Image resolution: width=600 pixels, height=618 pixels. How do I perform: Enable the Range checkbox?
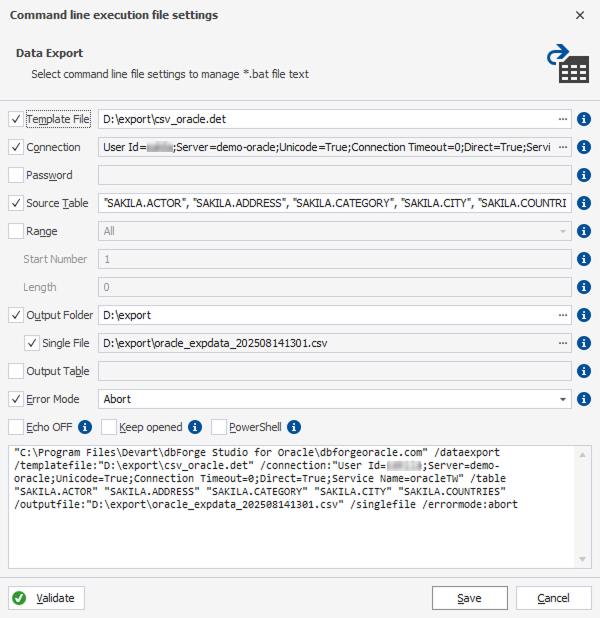click(x=16, y=231)
